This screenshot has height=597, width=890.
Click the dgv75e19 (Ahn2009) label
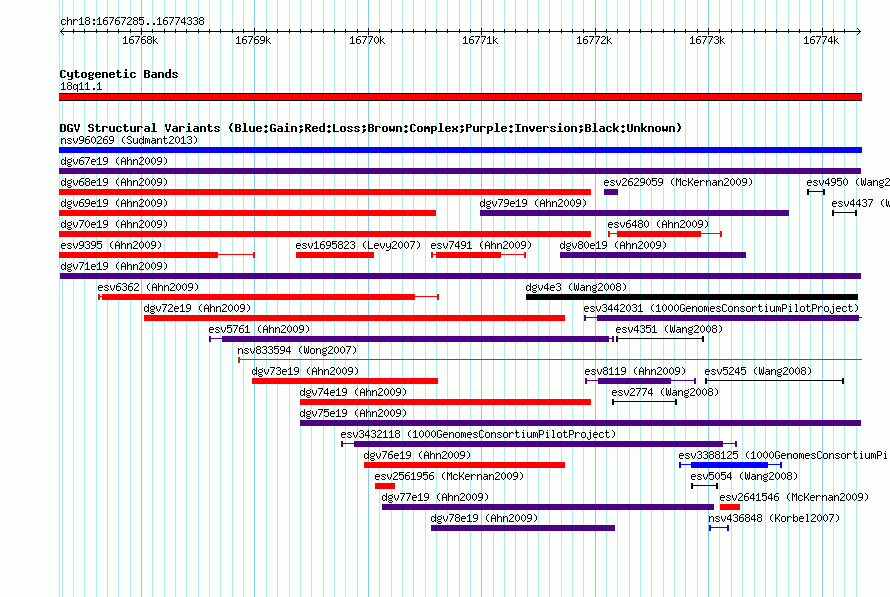click(x=353, y=413)
